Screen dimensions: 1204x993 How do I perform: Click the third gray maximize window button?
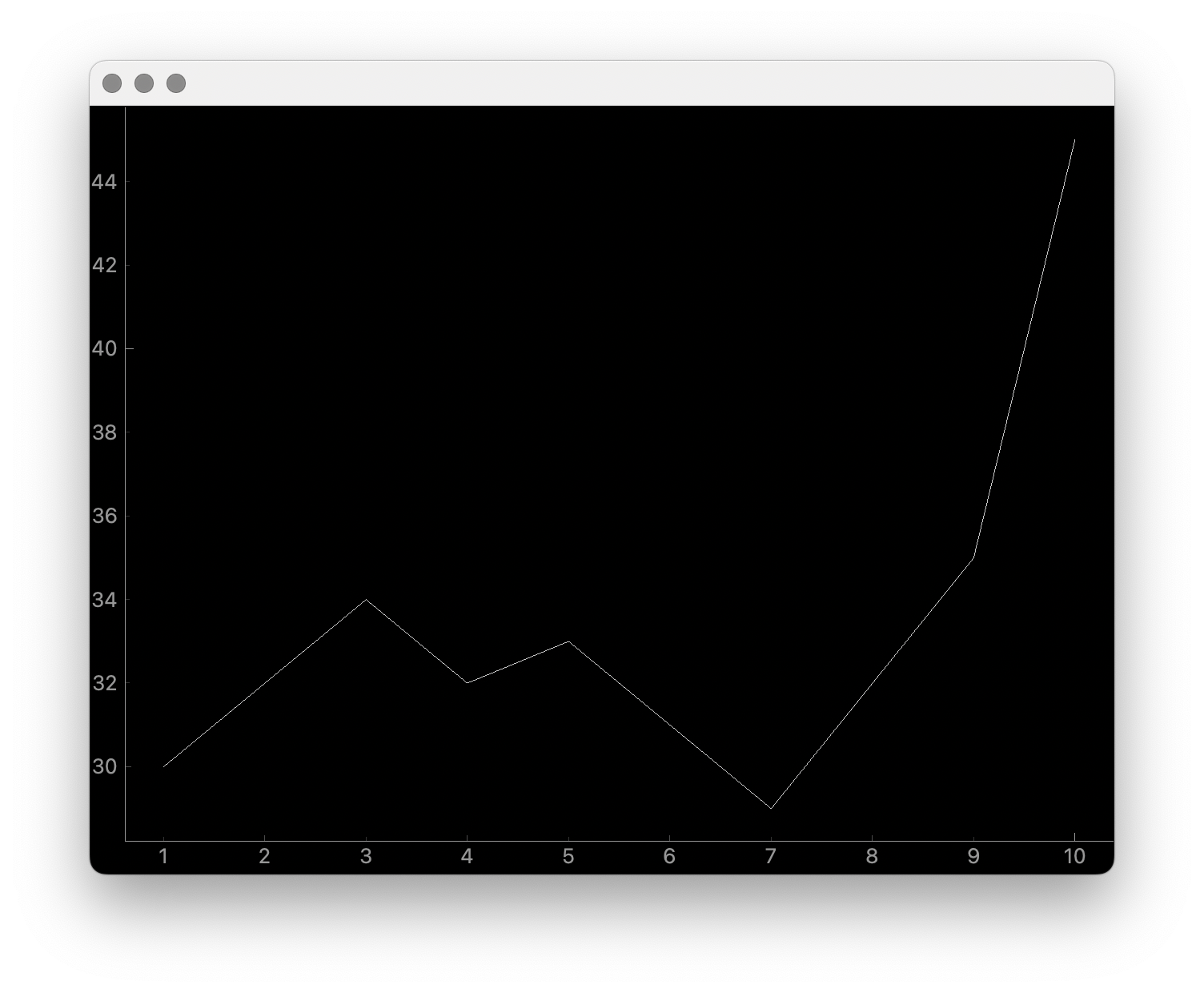(176, 83)
